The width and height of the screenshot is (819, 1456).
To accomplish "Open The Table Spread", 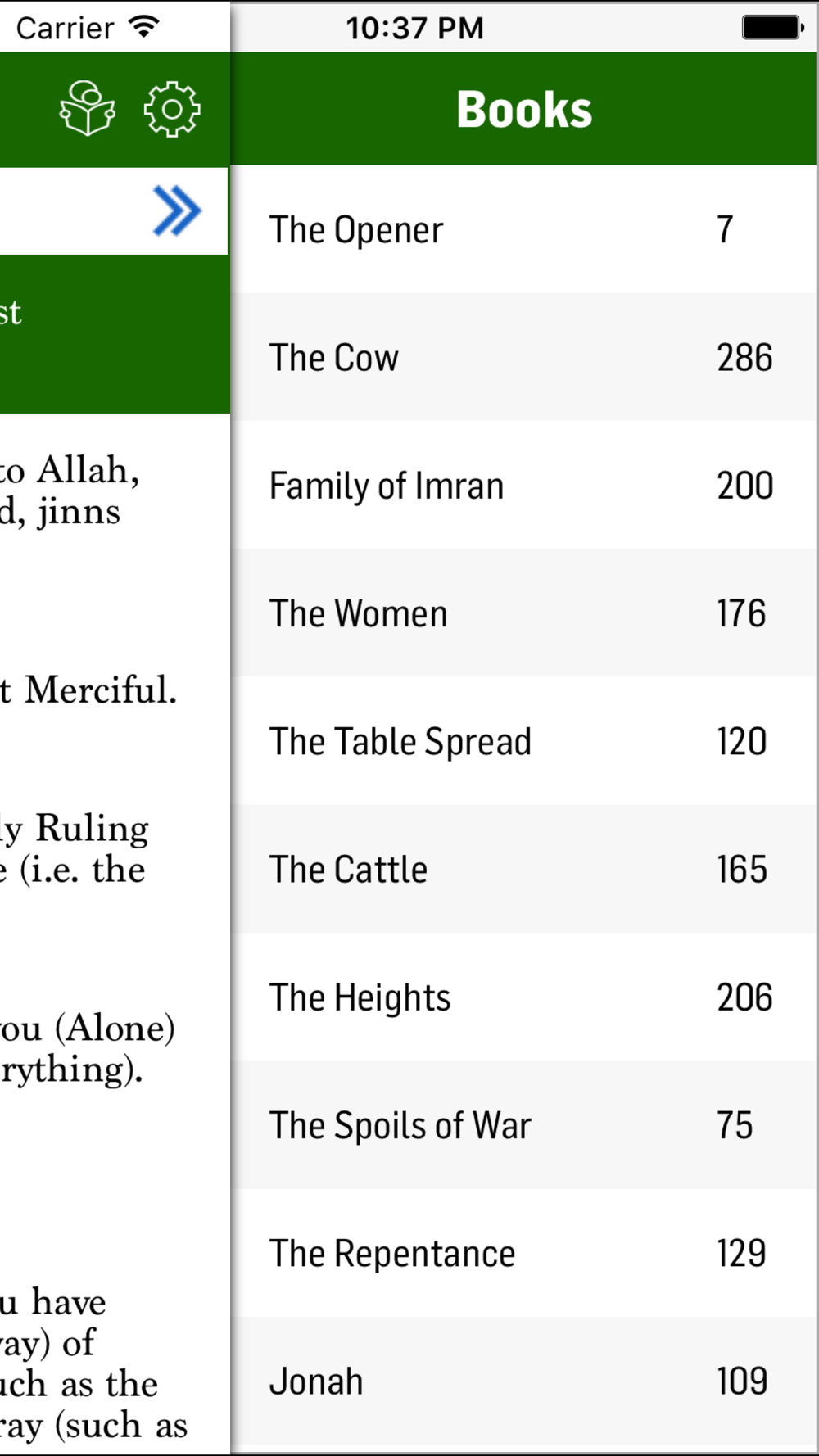I will [x=400, y=742].
